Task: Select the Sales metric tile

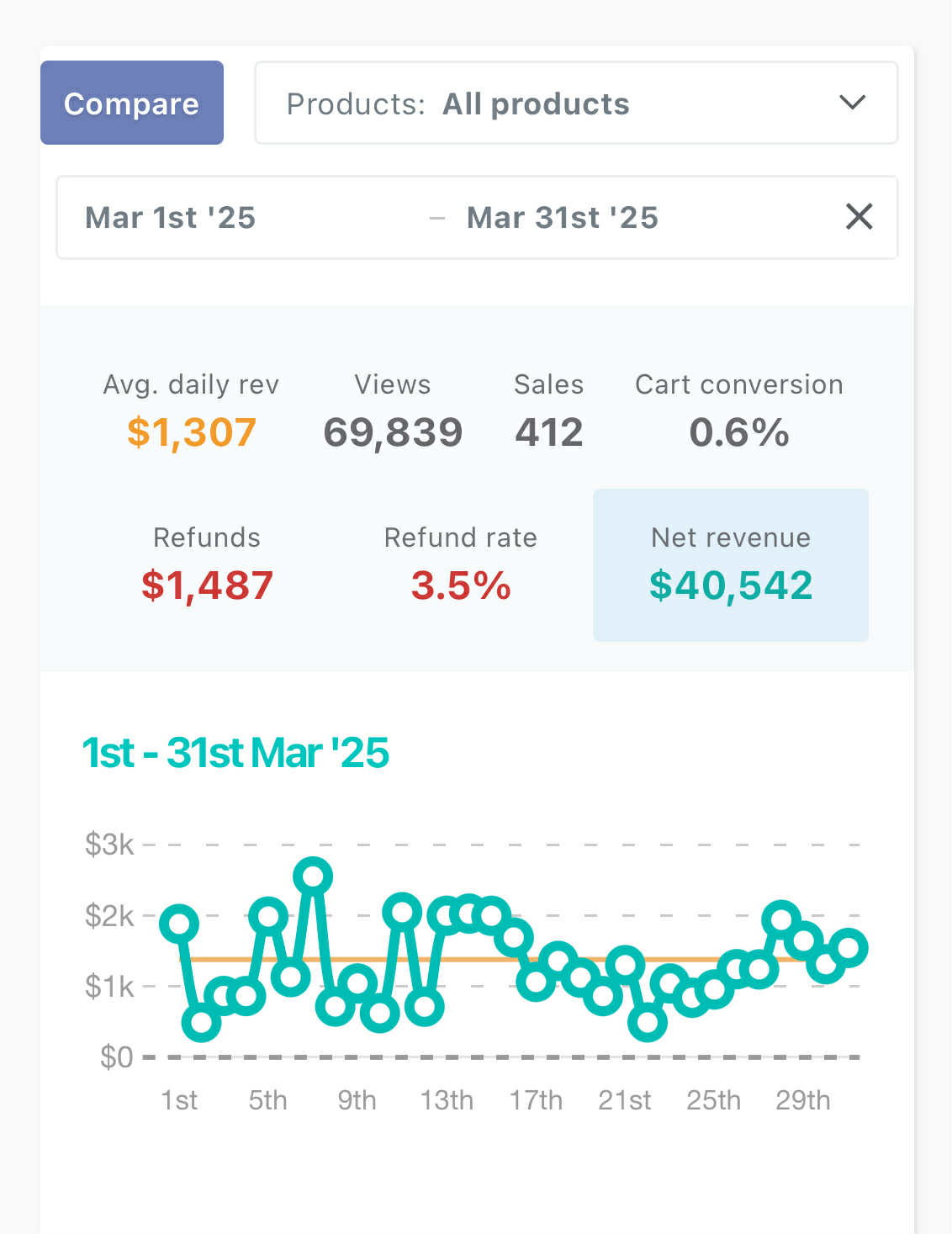Action: point(549,410)
